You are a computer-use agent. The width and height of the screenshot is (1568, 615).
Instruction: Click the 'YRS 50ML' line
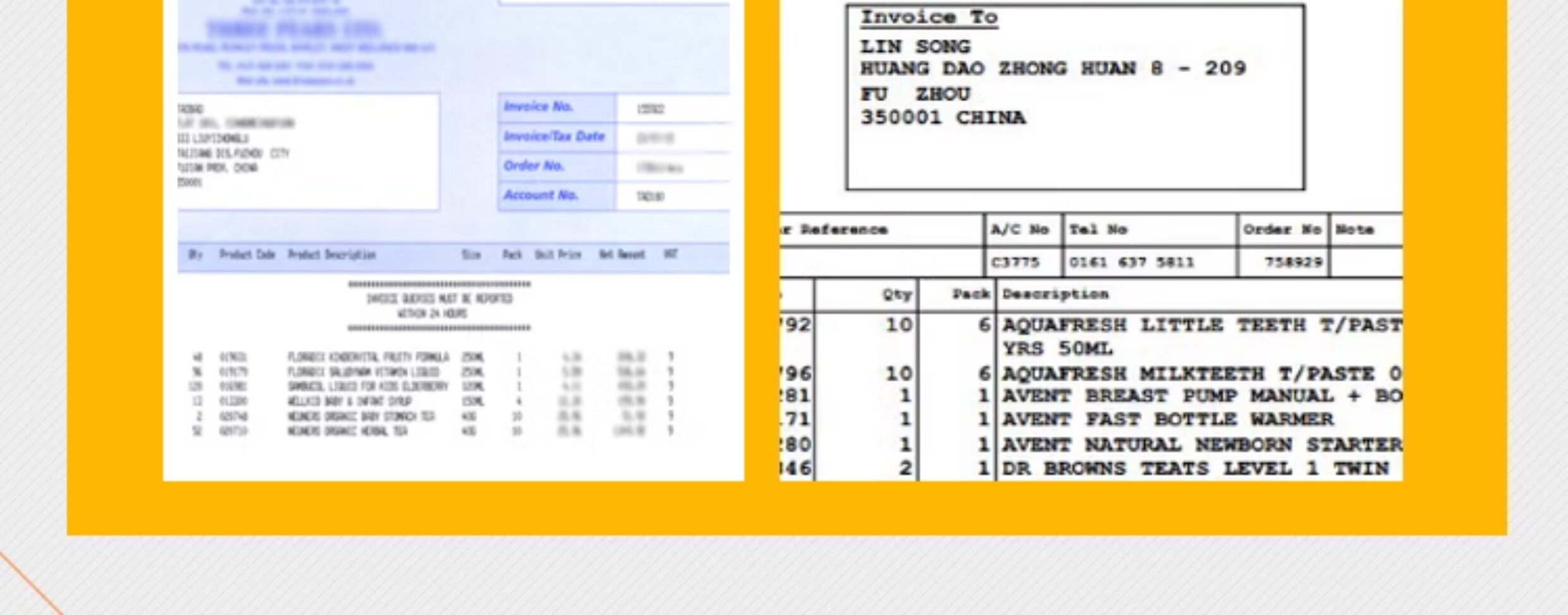tap(1058, 349)
